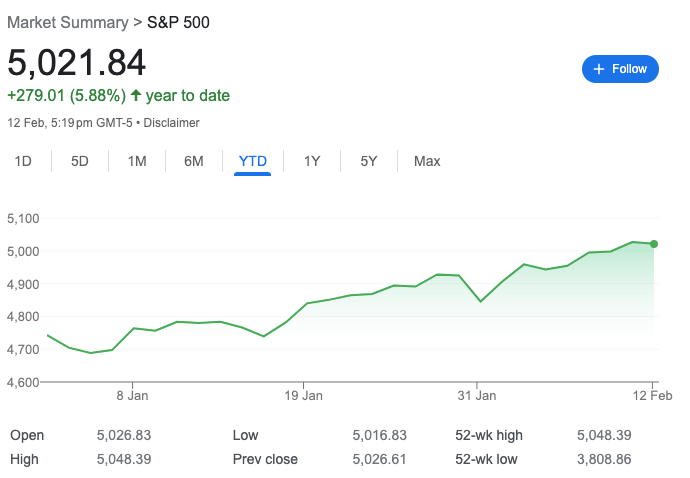Switch to the 1D range tab
The image size is (690, 478).
point(23,161)
